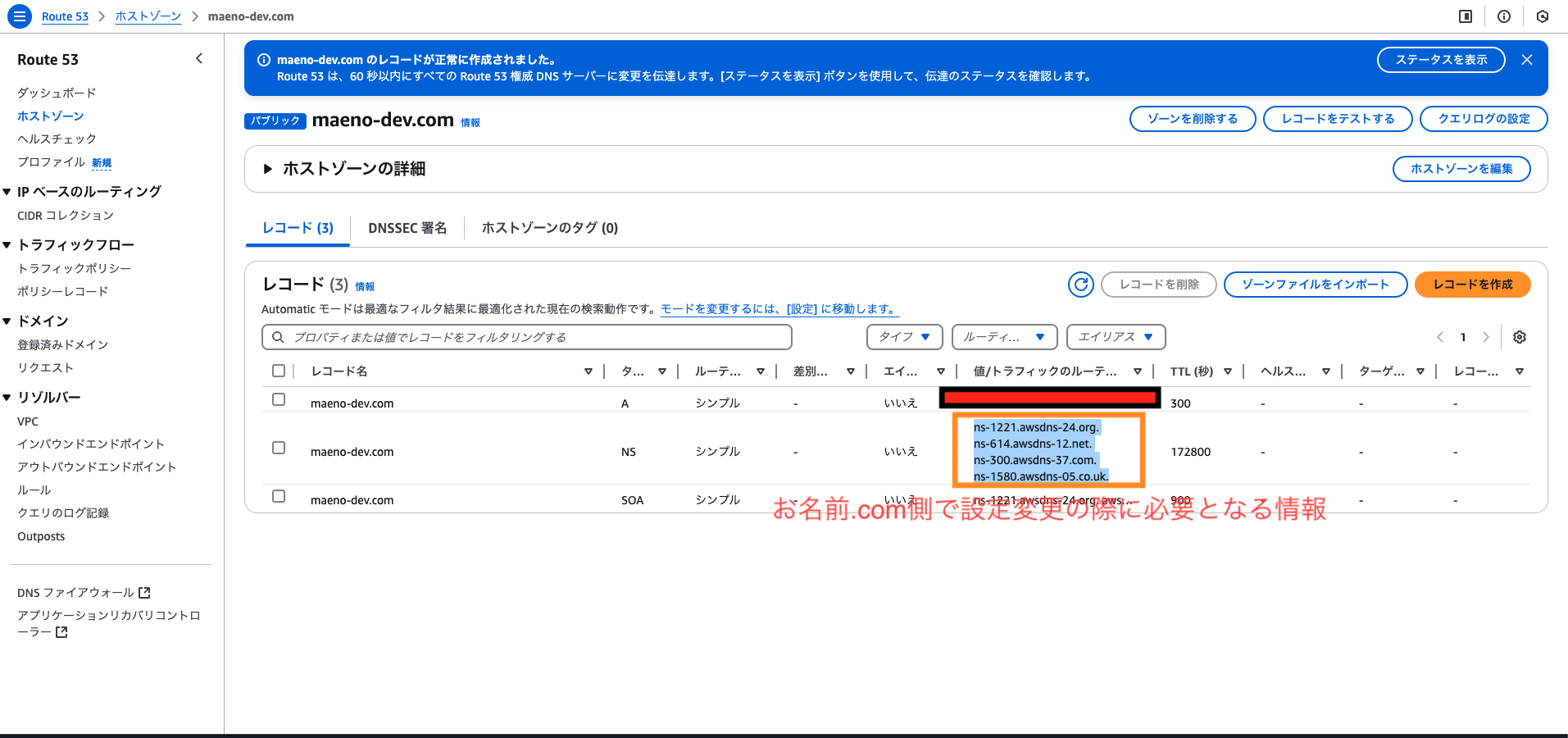Dismiss the record creation notification

click(x=1527, y=59)
